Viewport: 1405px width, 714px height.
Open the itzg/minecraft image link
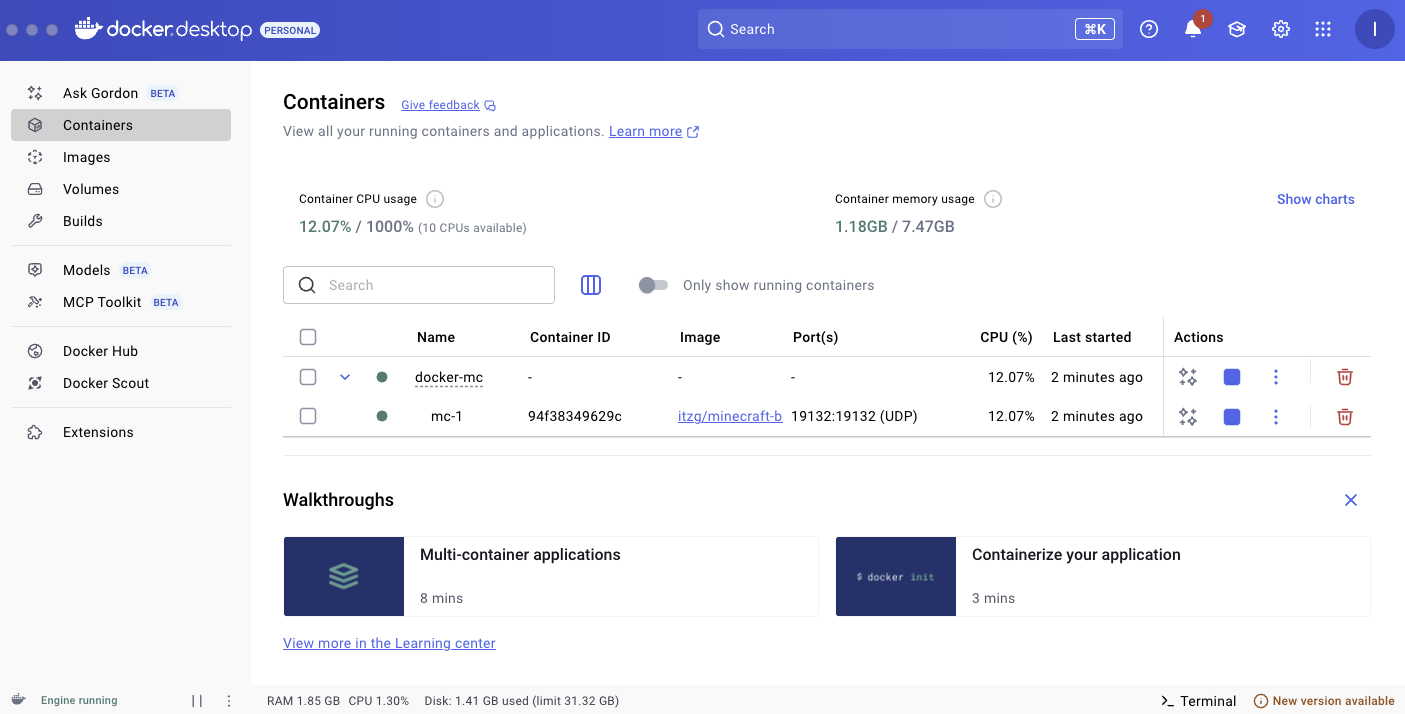click(x=730, y=416)
